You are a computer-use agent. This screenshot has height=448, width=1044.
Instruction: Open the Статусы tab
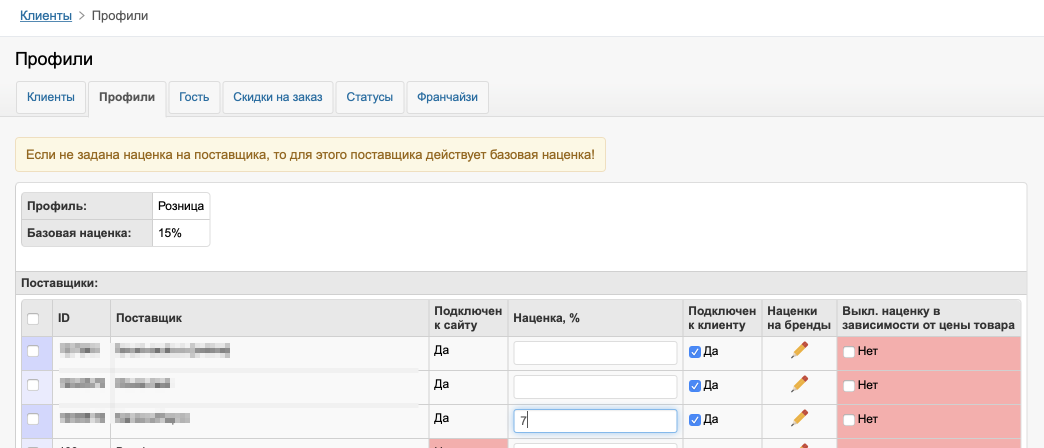click(369, 97)
